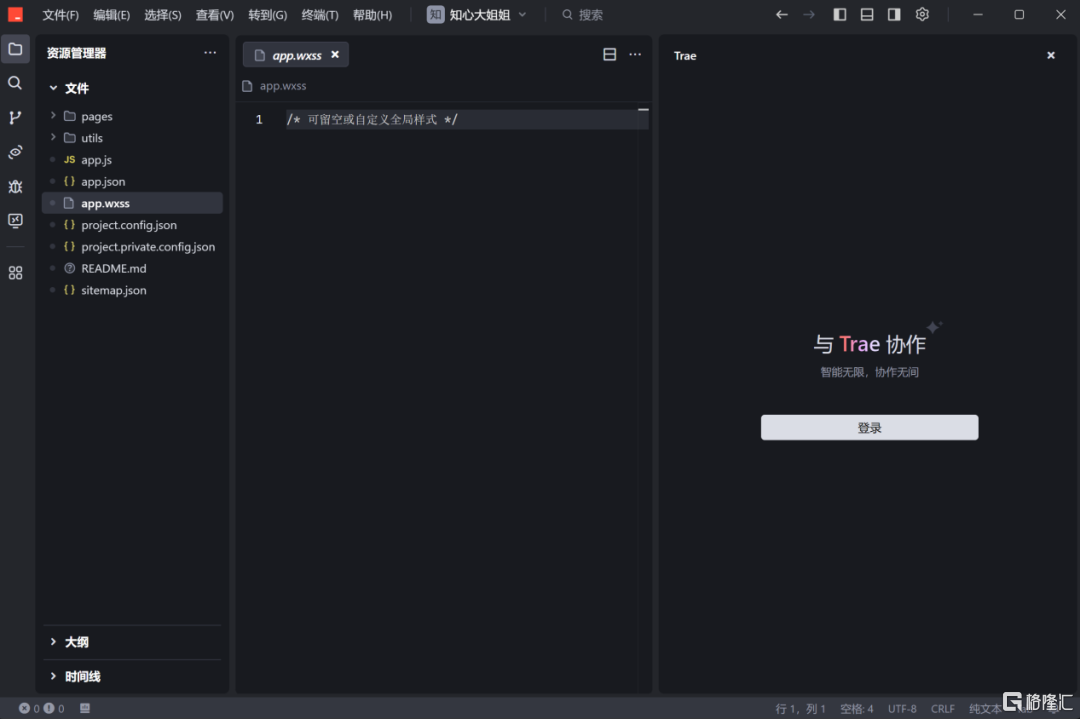Toggle the left sidebar layout icon

840,14
